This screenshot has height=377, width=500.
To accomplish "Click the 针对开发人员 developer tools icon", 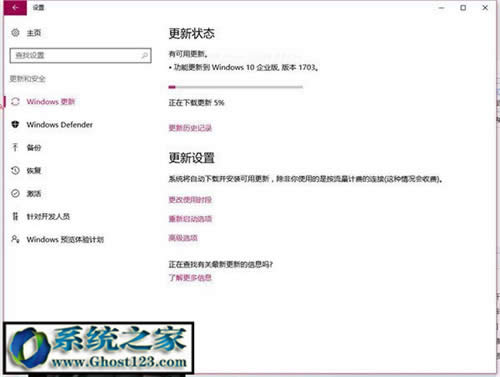I will point(15,216).
